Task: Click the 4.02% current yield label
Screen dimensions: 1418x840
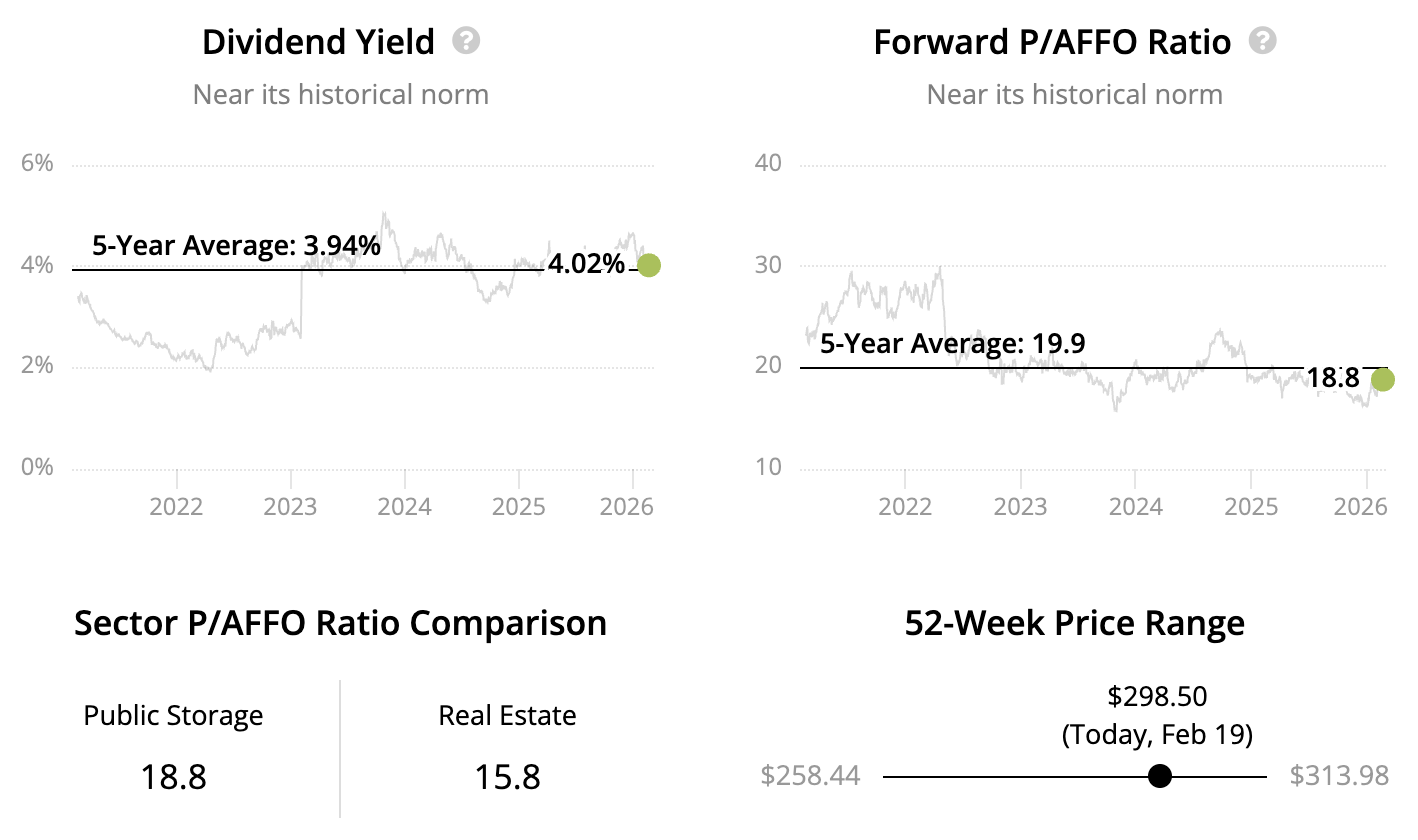Action: pyautogui.click(x=586, y=265)
